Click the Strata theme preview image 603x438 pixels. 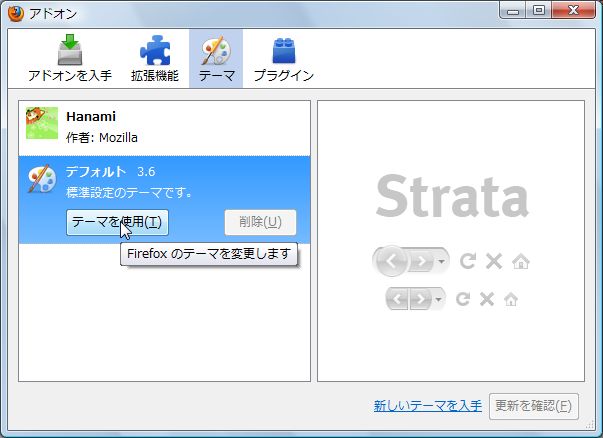pos(451,241)
